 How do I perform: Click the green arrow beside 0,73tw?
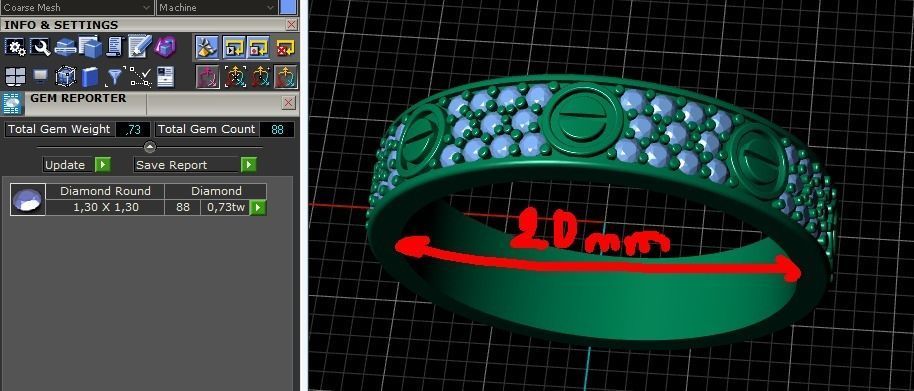258,207
